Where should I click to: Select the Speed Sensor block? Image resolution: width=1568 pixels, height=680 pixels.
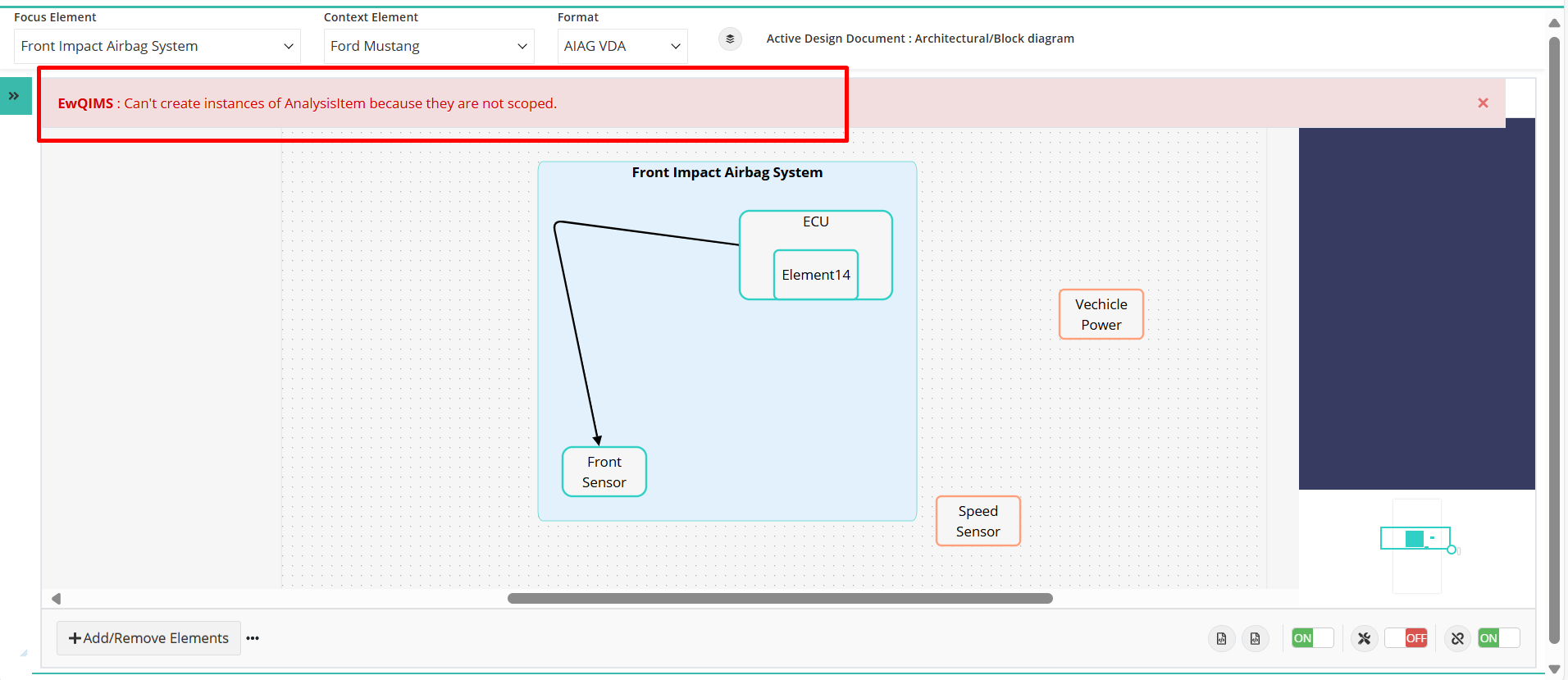pos(978,521)
